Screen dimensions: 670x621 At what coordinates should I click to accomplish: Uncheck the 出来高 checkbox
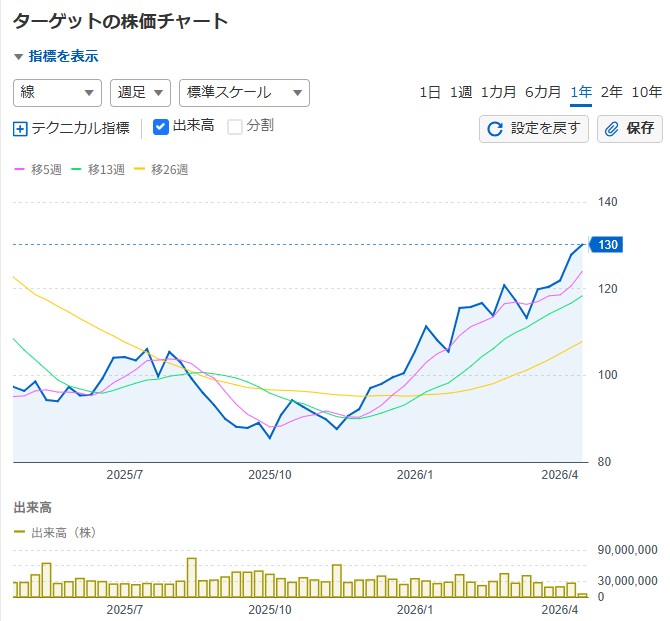[161, 127]
